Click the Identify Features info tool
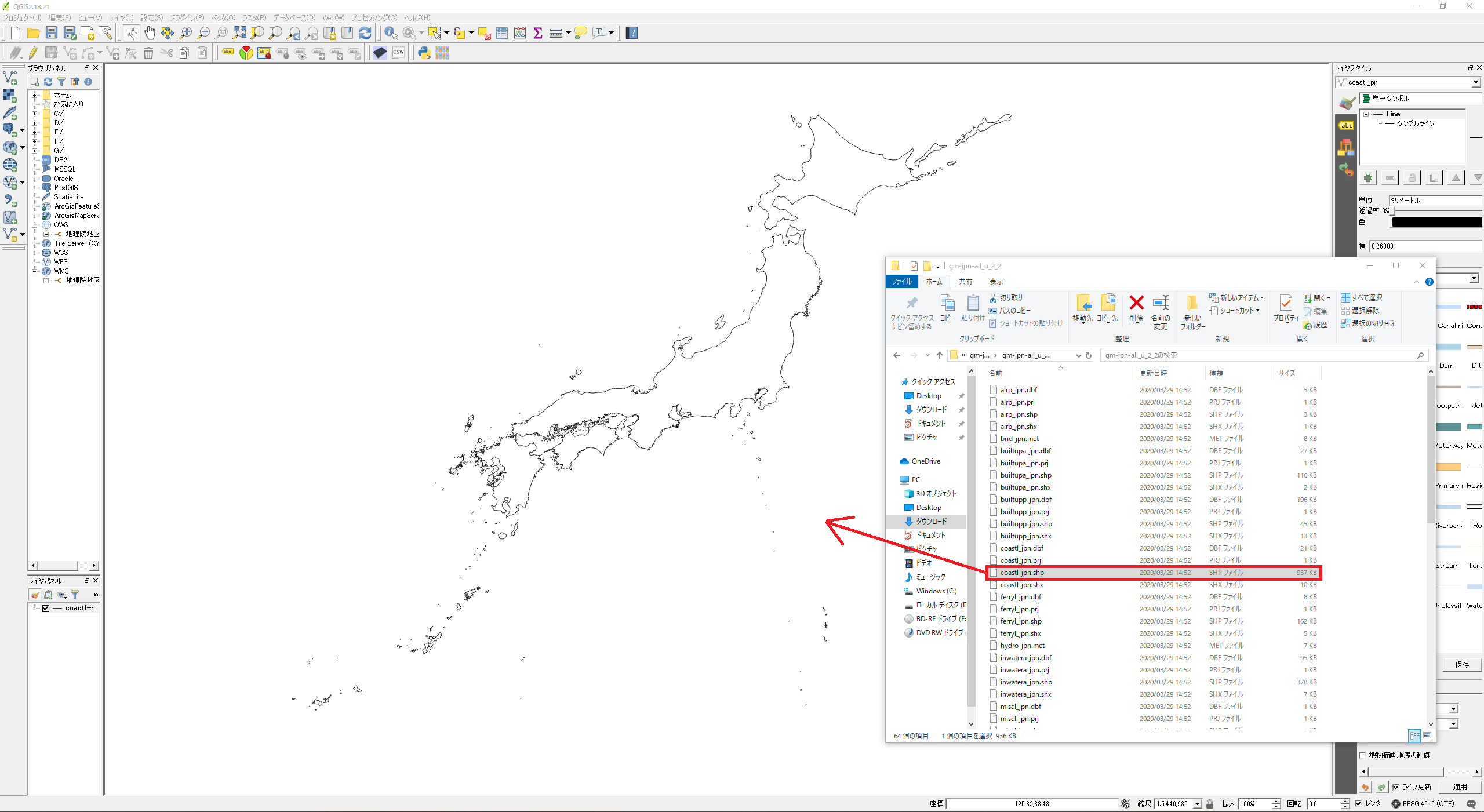 pos(391,33)
